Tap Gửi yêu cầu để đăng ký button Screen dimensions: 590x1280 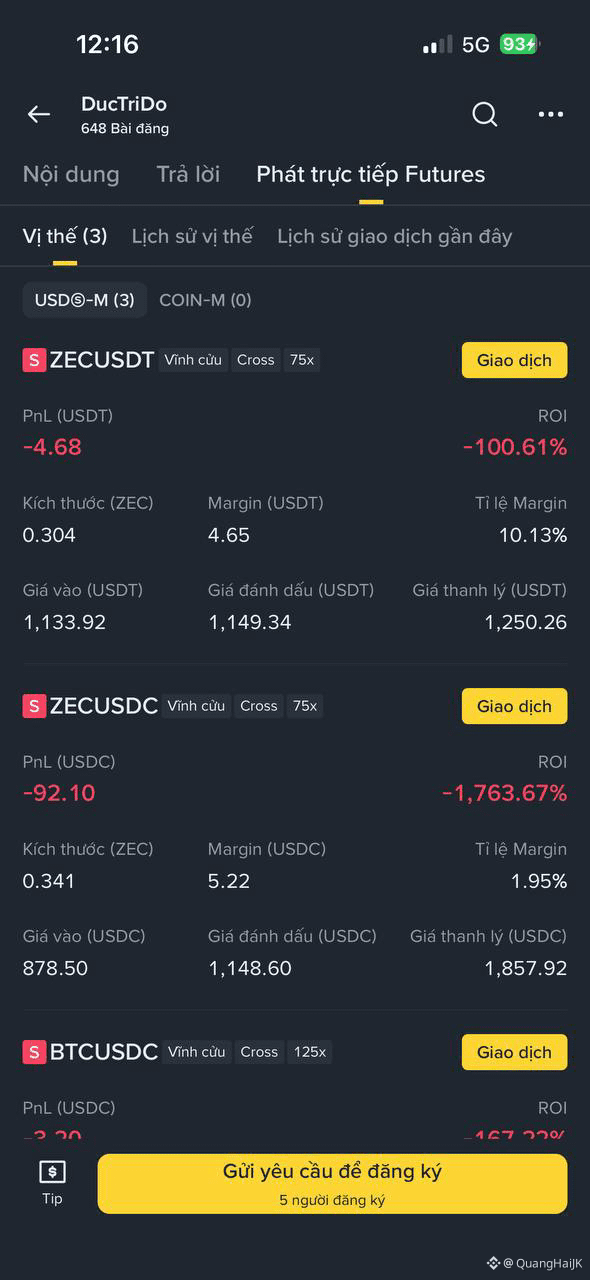point(332,1184)
